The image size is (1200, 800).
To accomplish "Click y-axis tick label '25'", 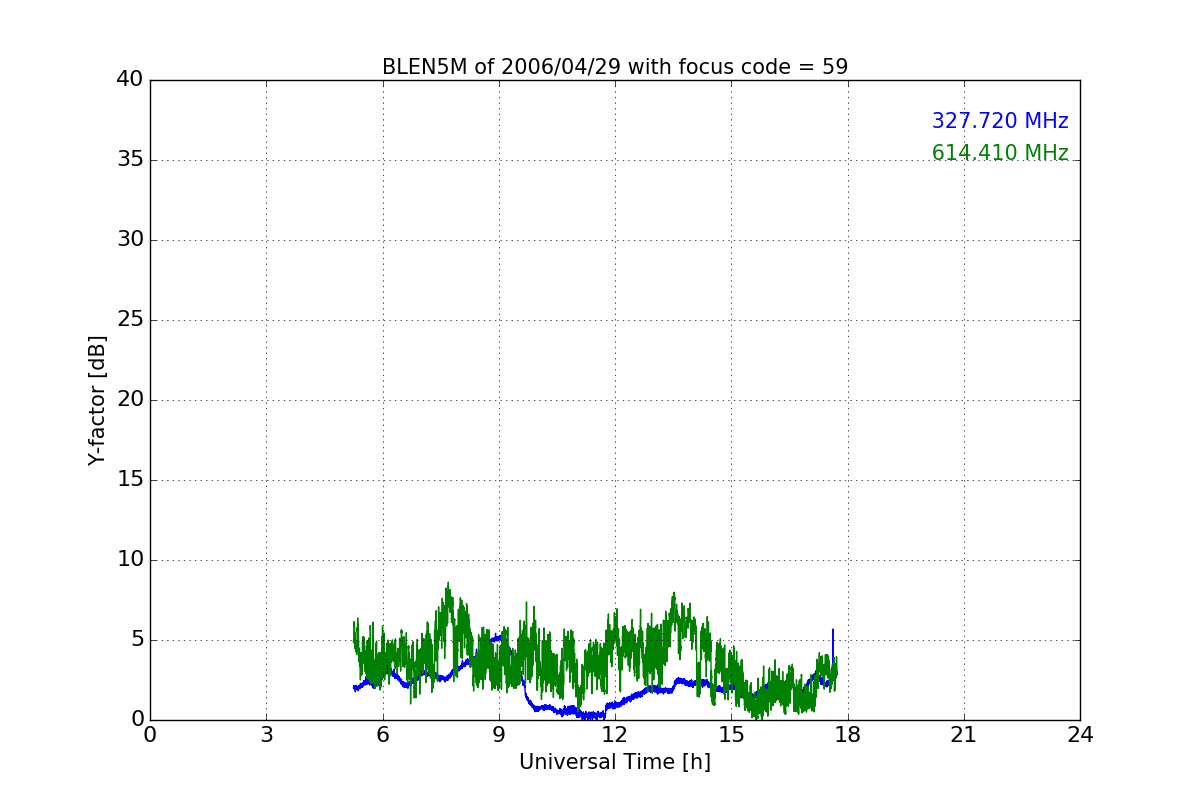I will click(x=130, y=320).
